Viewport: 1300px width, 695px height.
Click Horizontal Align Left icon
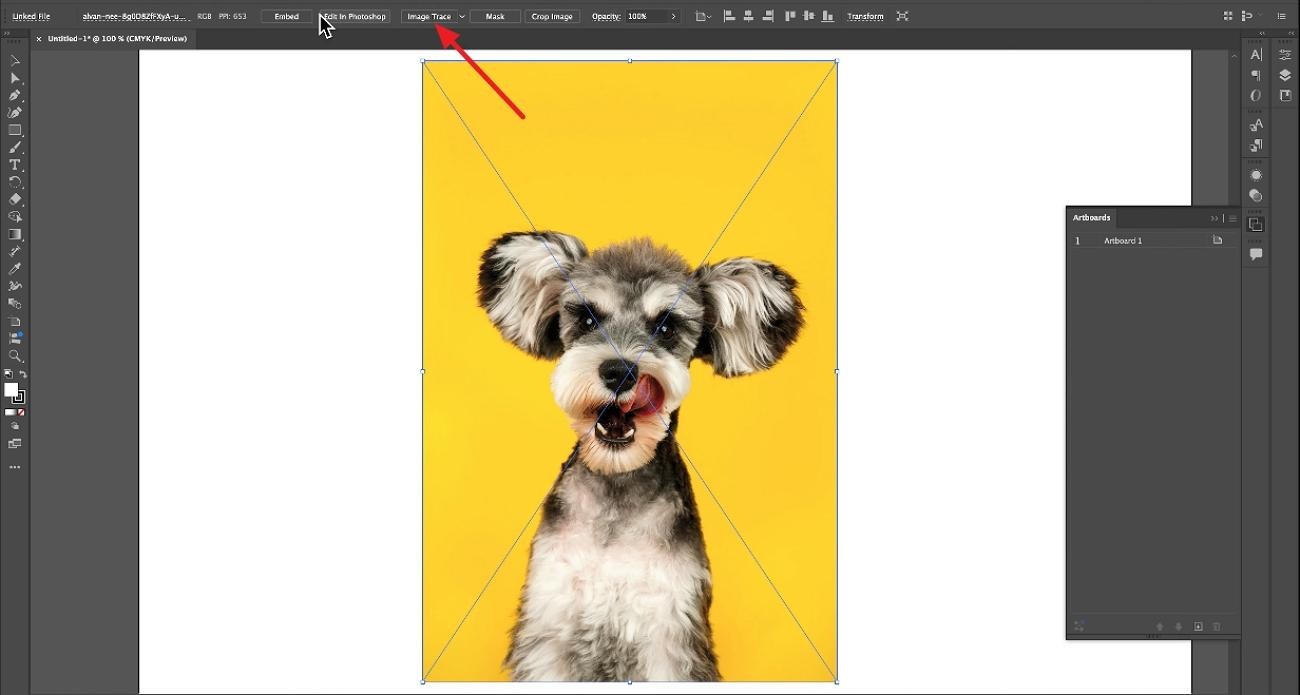728,16
